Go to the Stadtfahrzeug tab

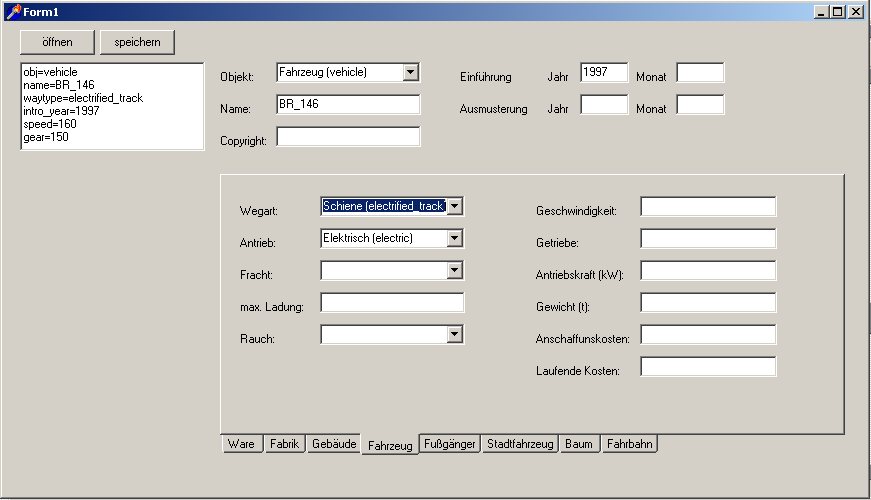point(519,444)
